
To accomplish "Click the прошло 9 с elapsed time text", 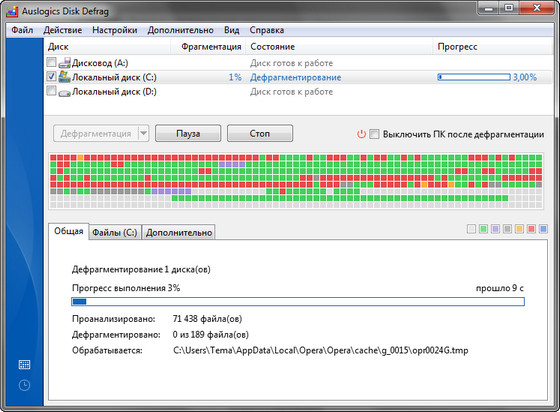I will pyautogui.click(x=500, y=288).
